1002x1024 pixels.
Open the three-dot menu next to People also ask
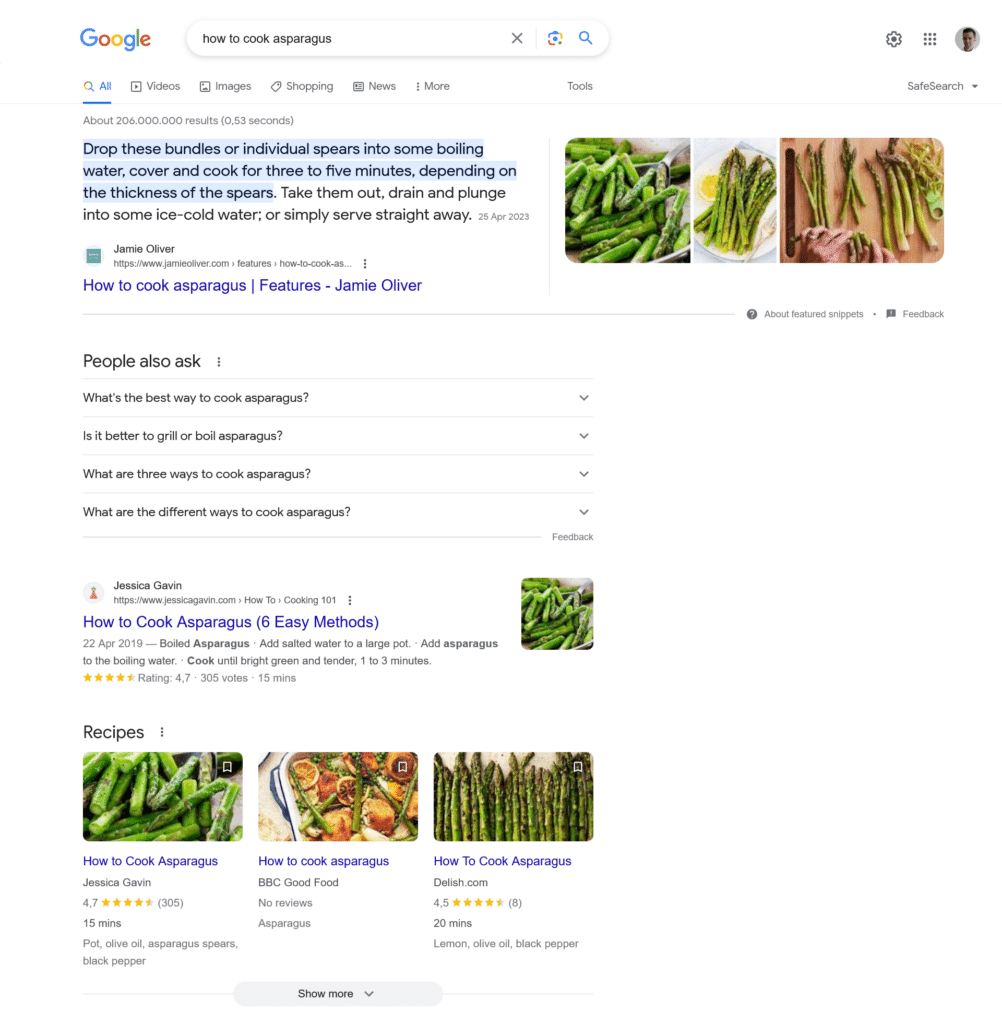[x=219, y=362]
